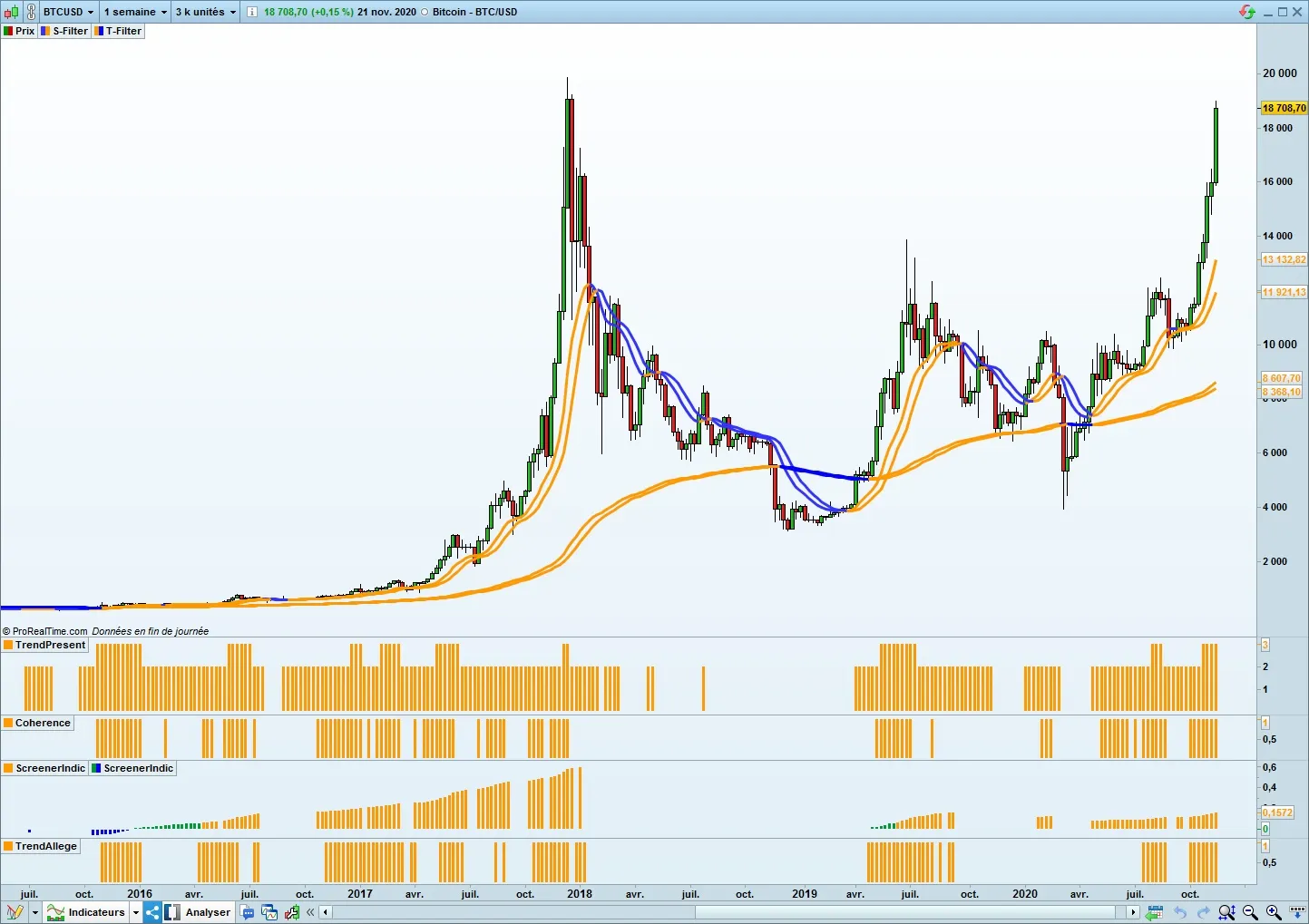Zoom in with the magnifier plus icon
Image resolution: width=1309 pixels, height=924 pixels.
tap(1274, 912)
